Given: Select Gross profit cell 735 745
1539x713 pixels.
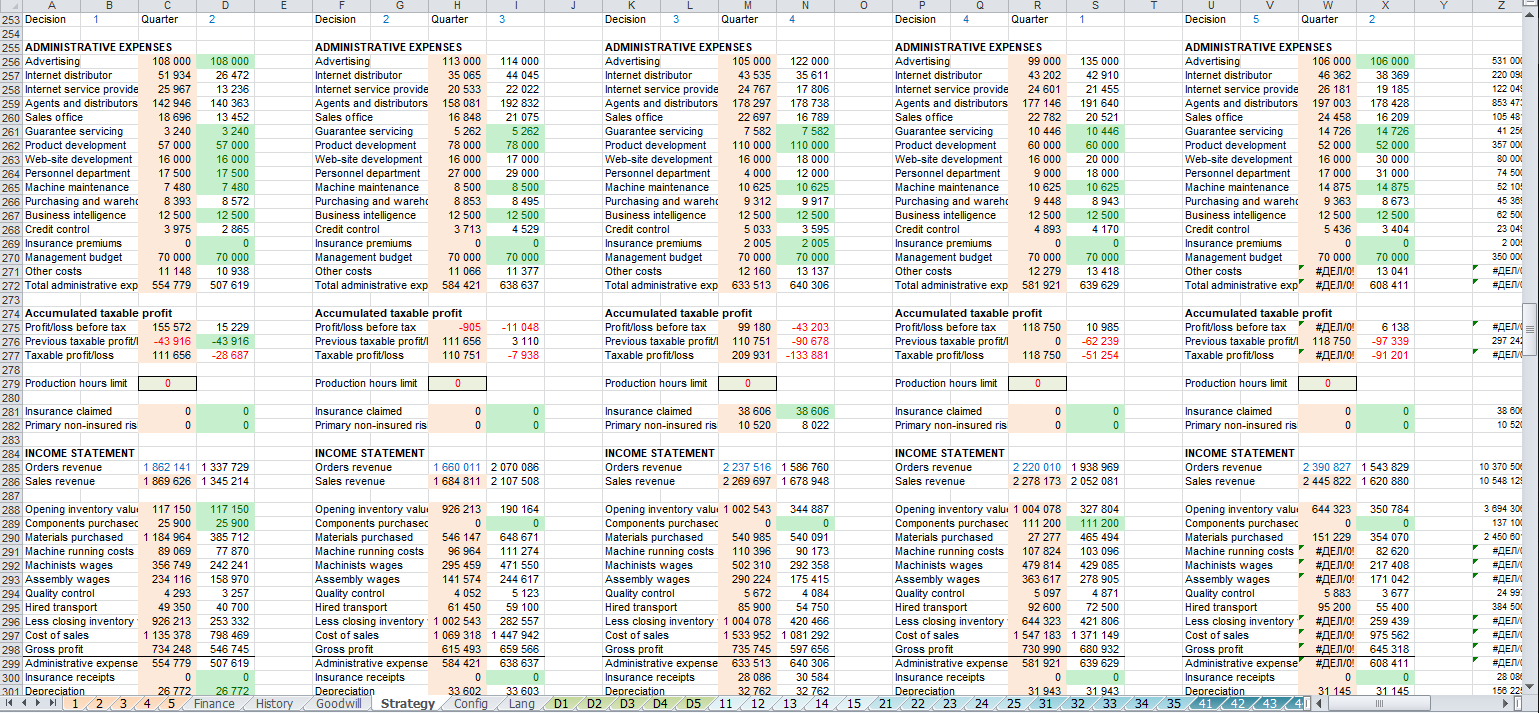Looking at the screenshot, I should [x=748, y=649].
